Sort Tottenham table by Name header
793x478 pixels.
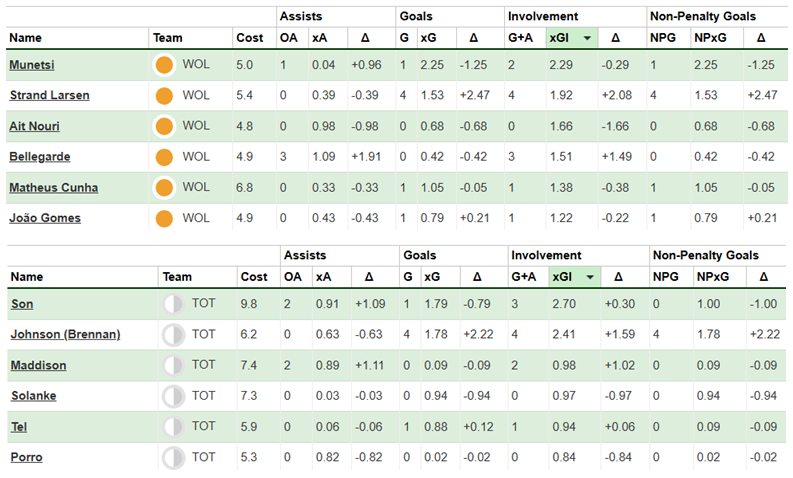click(x=27, y=277)
